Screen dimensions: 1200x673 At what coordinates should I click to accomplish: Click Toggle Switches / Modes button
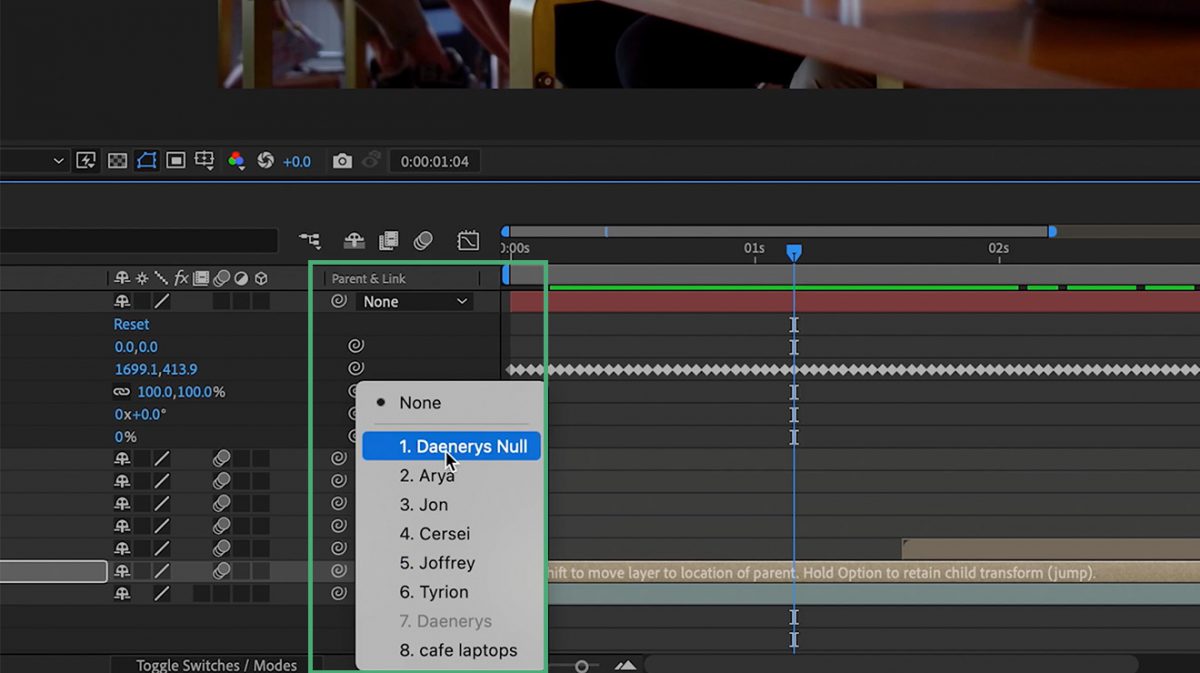[216, 665]
